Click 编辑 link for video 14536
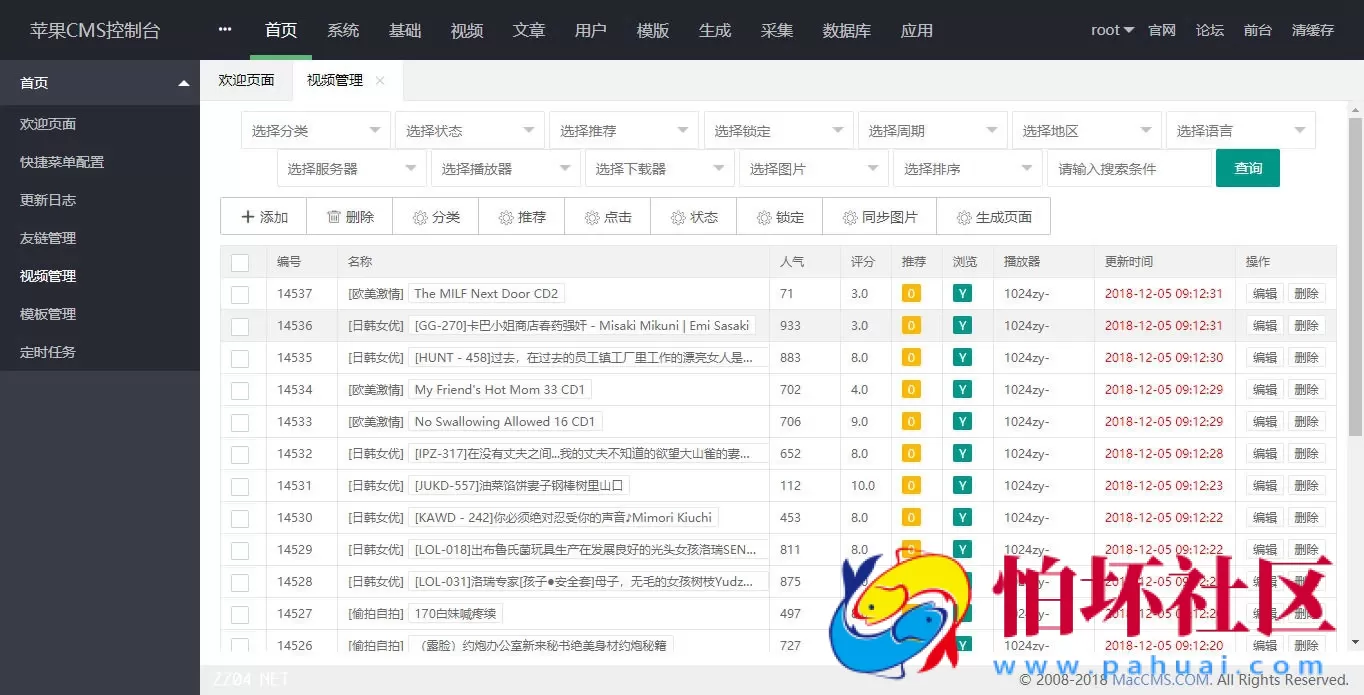Screen dimensions: 1364x695 (x=1263, y=325)
